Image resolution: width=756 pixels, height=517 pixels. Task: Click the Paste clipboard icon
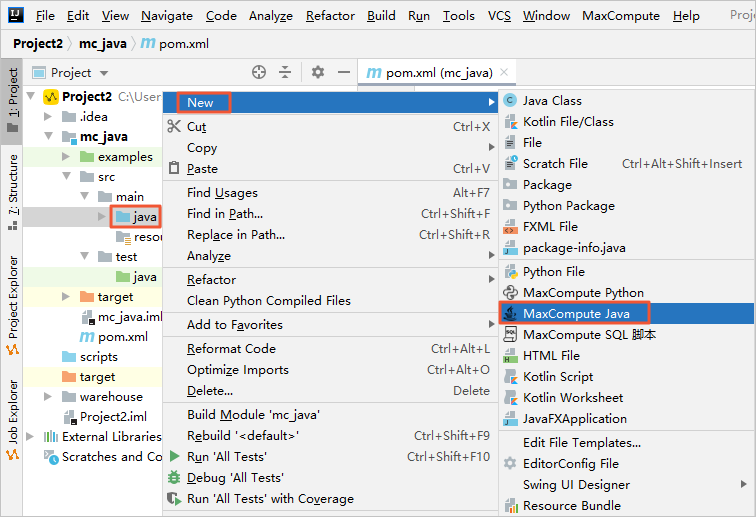(174, 168)
